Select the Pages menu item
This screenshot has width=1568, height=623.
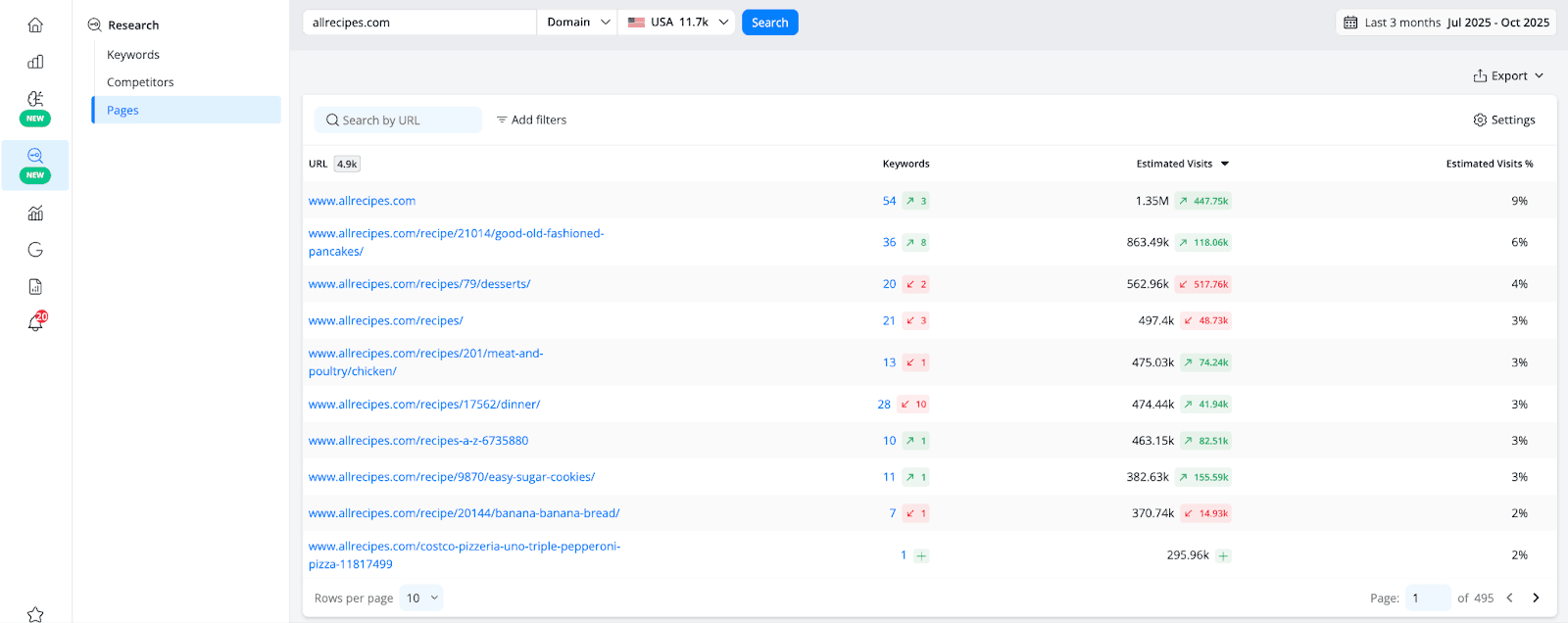pyautogui.click(x=186, y=110)
